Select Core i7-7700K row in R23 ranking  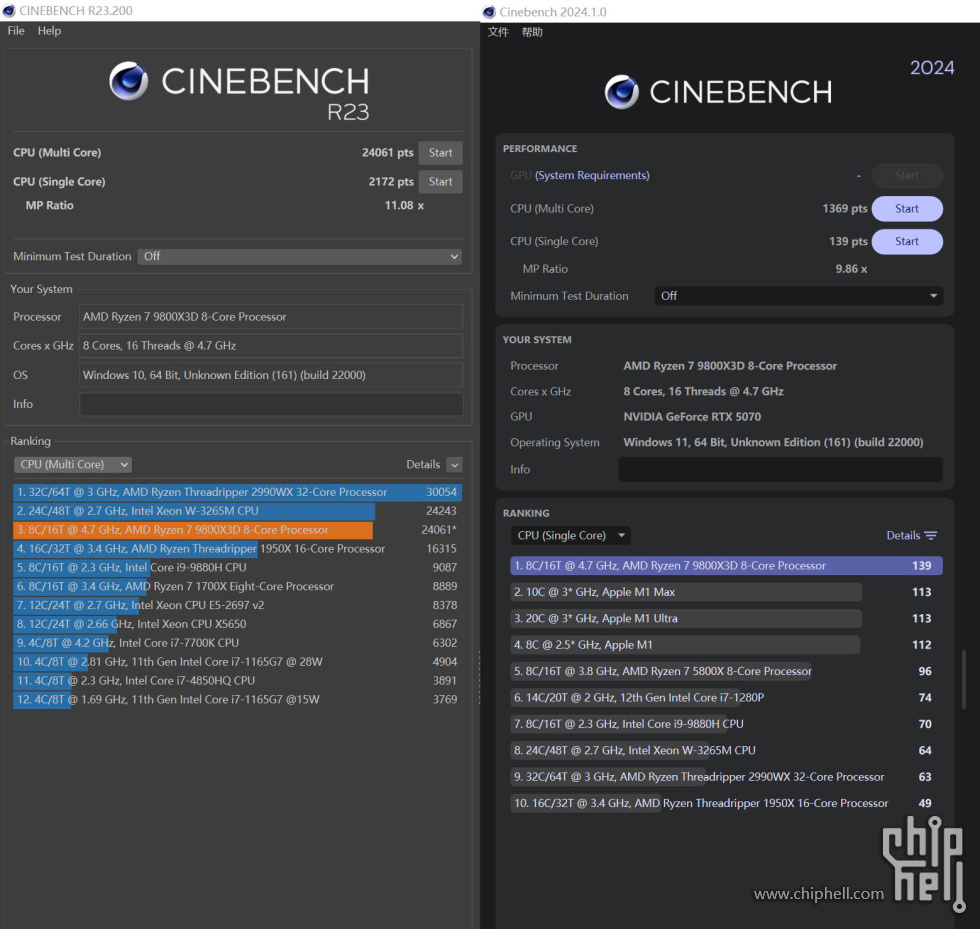point(238,643)
